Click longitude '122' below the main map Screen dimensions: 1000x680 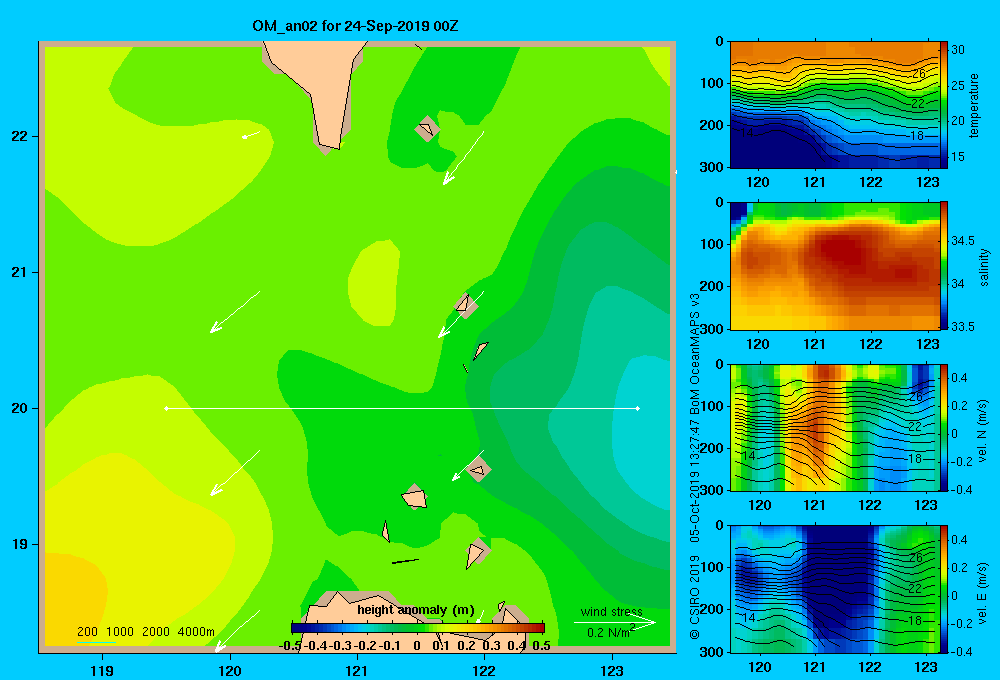click(484, 670)
